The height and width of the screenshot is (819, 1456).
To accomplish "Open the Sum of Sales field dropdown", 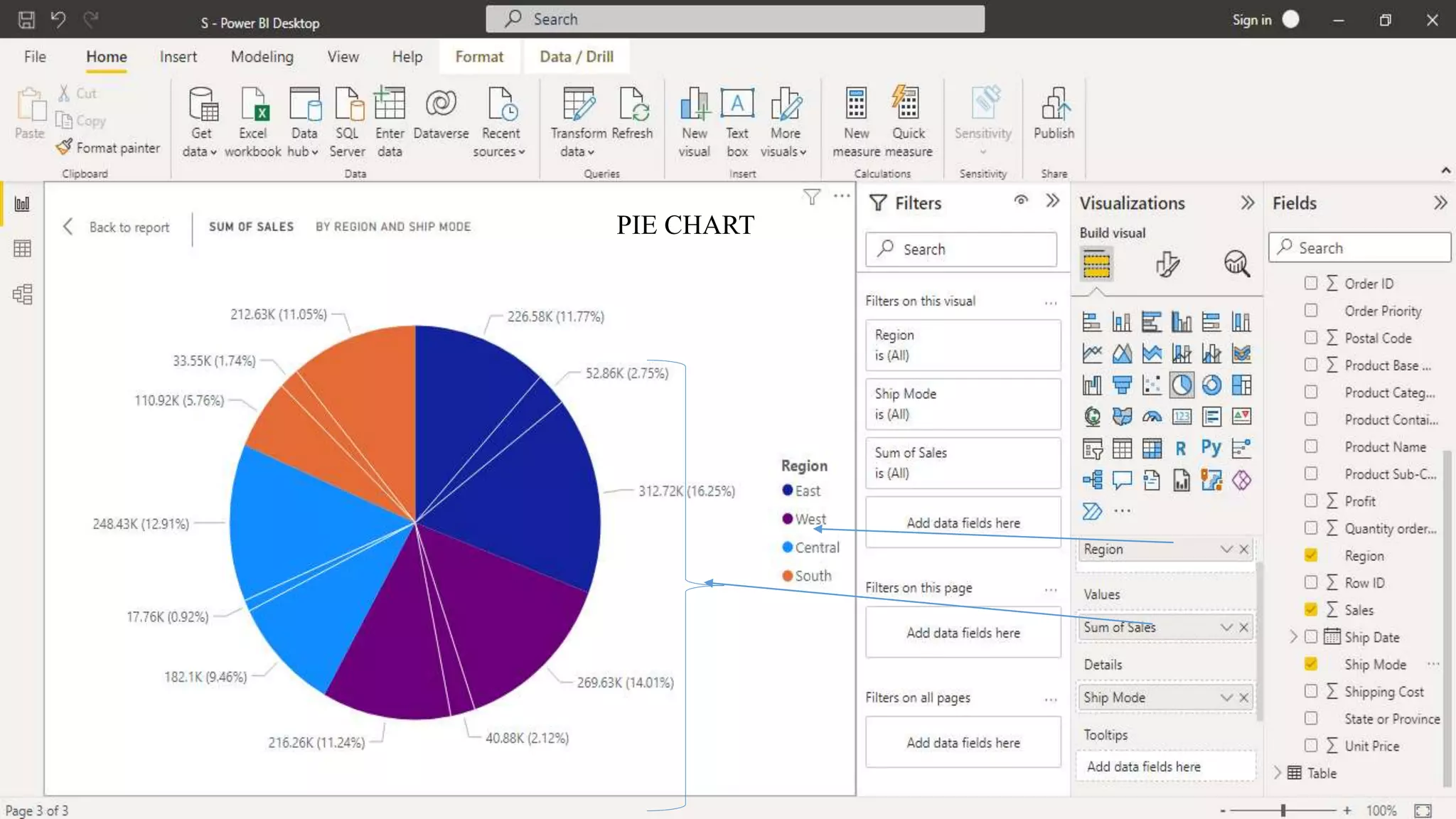I will click(1226, 627).
